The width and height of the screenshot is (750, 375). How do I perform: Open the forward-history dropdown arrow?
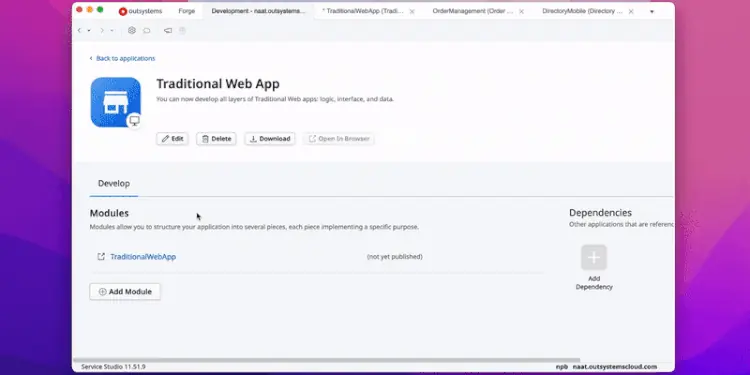click(112, 31)
